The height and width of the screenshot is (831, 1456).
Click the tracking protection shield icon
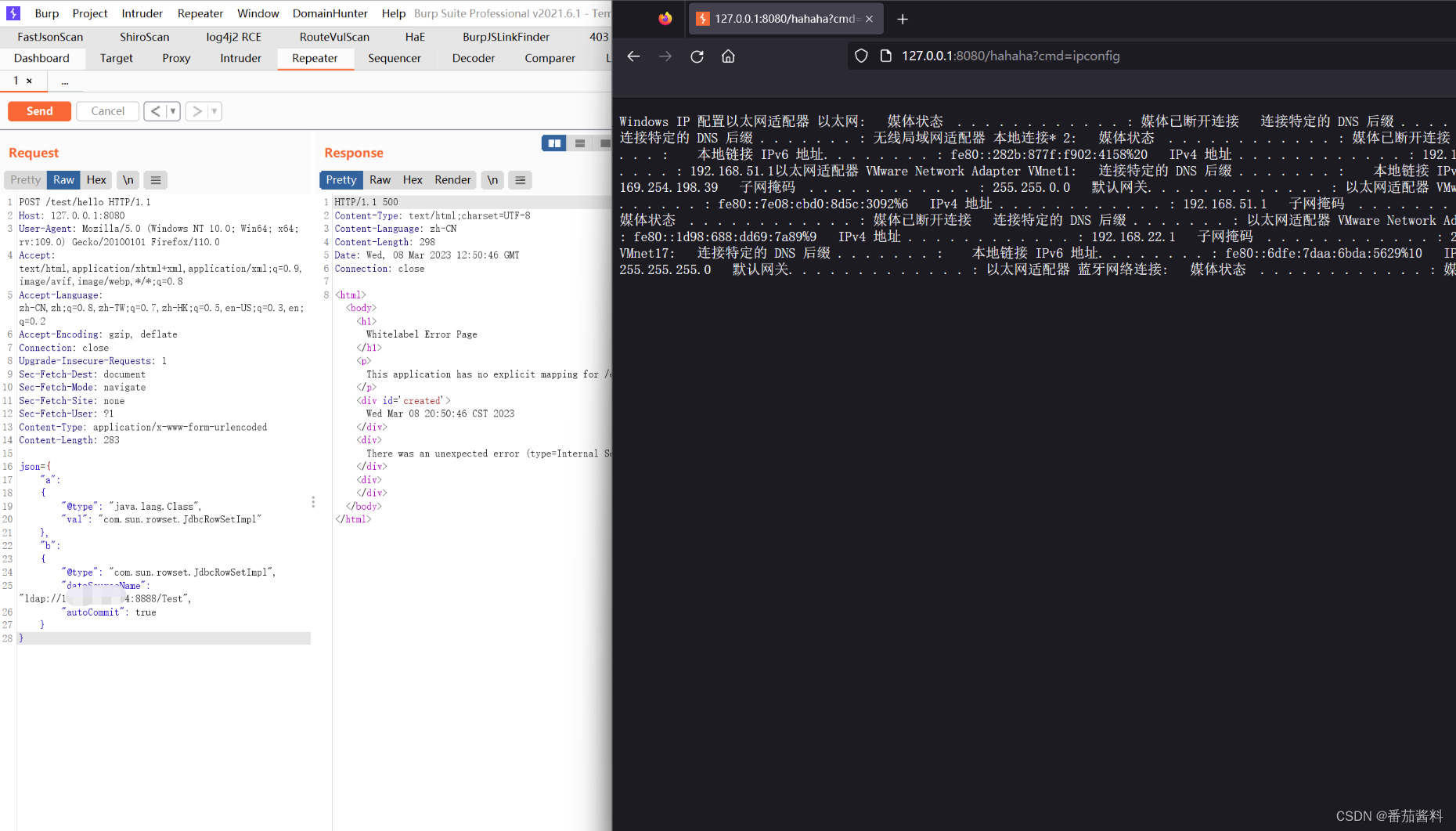pos(861,56)
